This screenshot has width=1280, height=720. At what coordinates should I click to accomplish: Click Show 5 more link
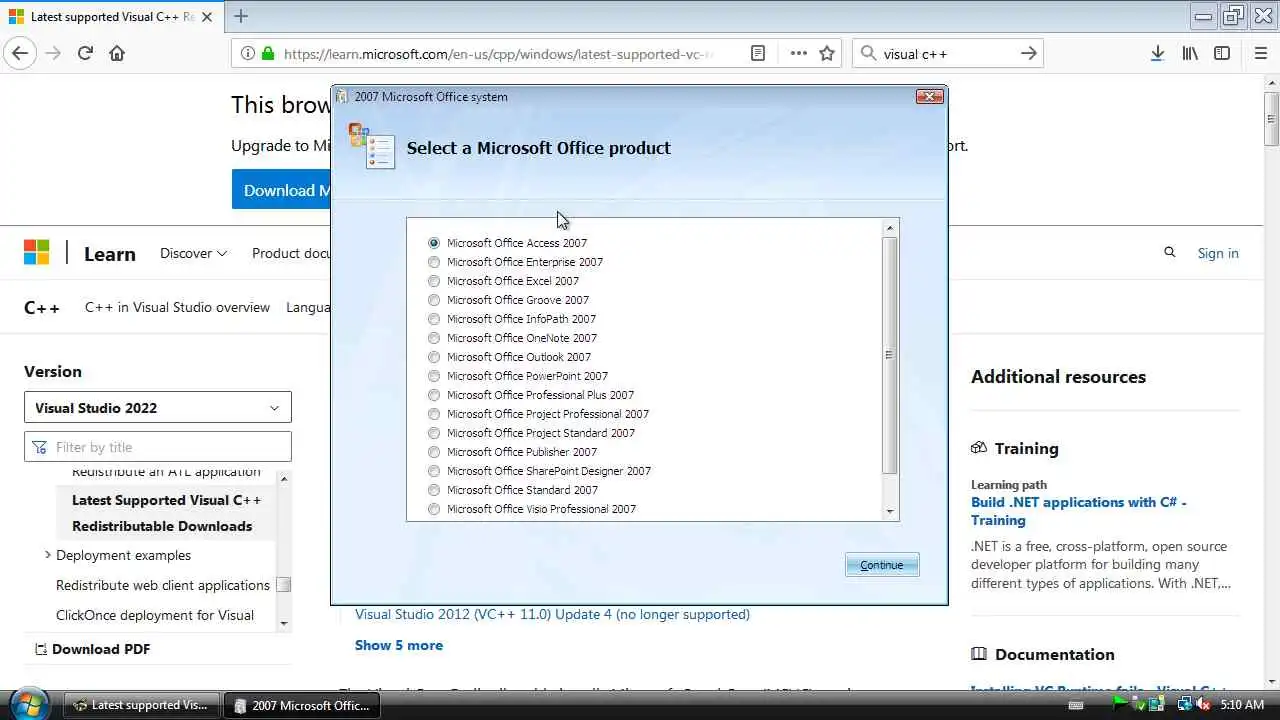(x=399, y=645)
